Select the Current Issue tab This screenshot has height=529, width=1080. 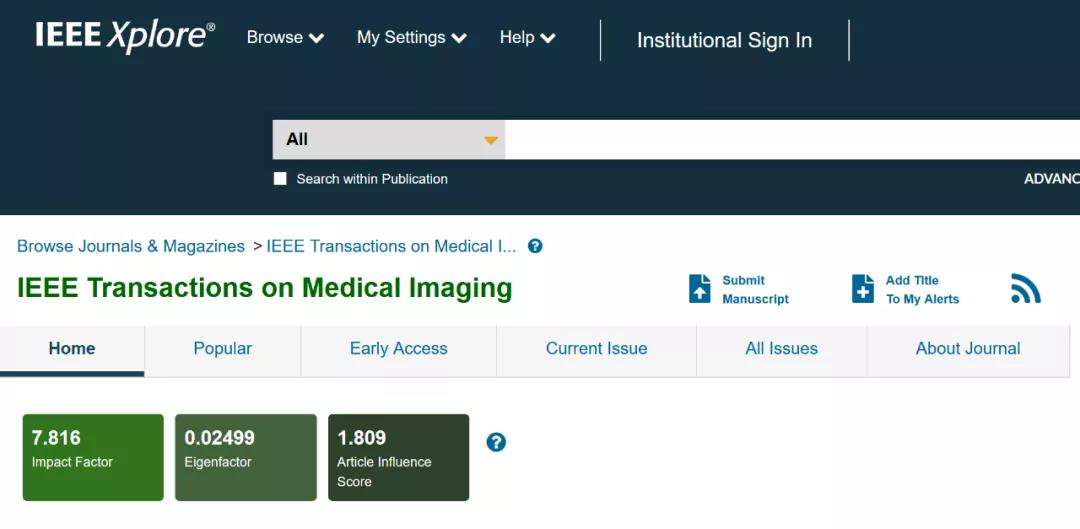click(x=596, y=351)
